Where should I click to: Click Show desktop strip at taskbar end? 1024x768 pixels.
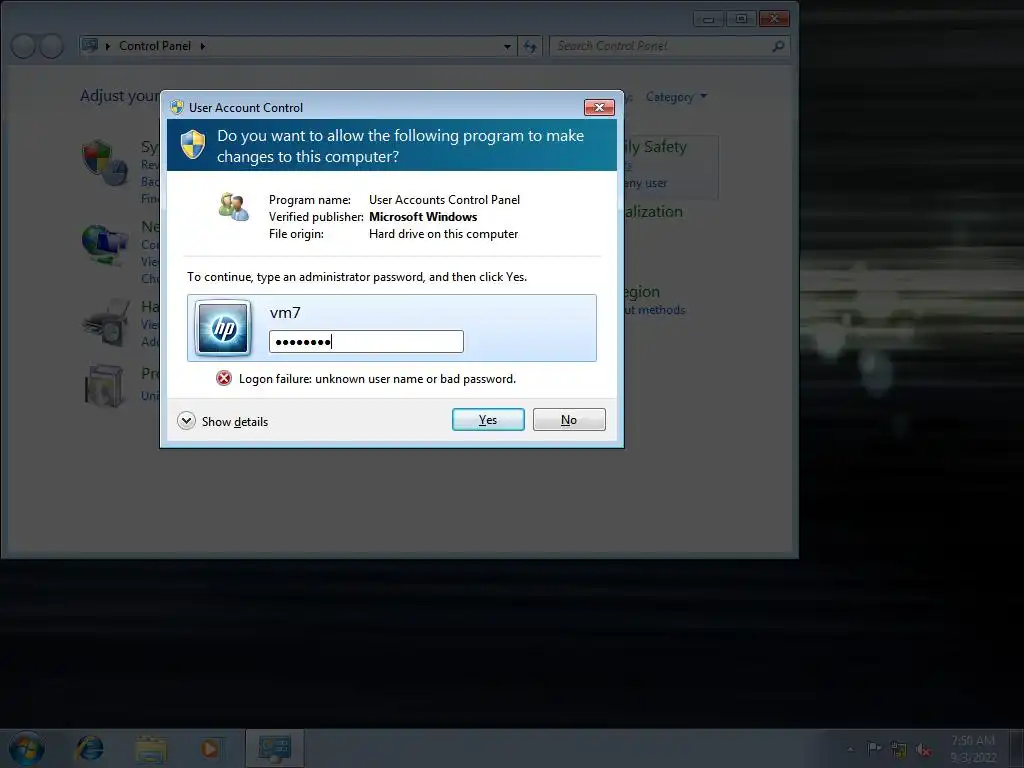tap(1017, 748)
